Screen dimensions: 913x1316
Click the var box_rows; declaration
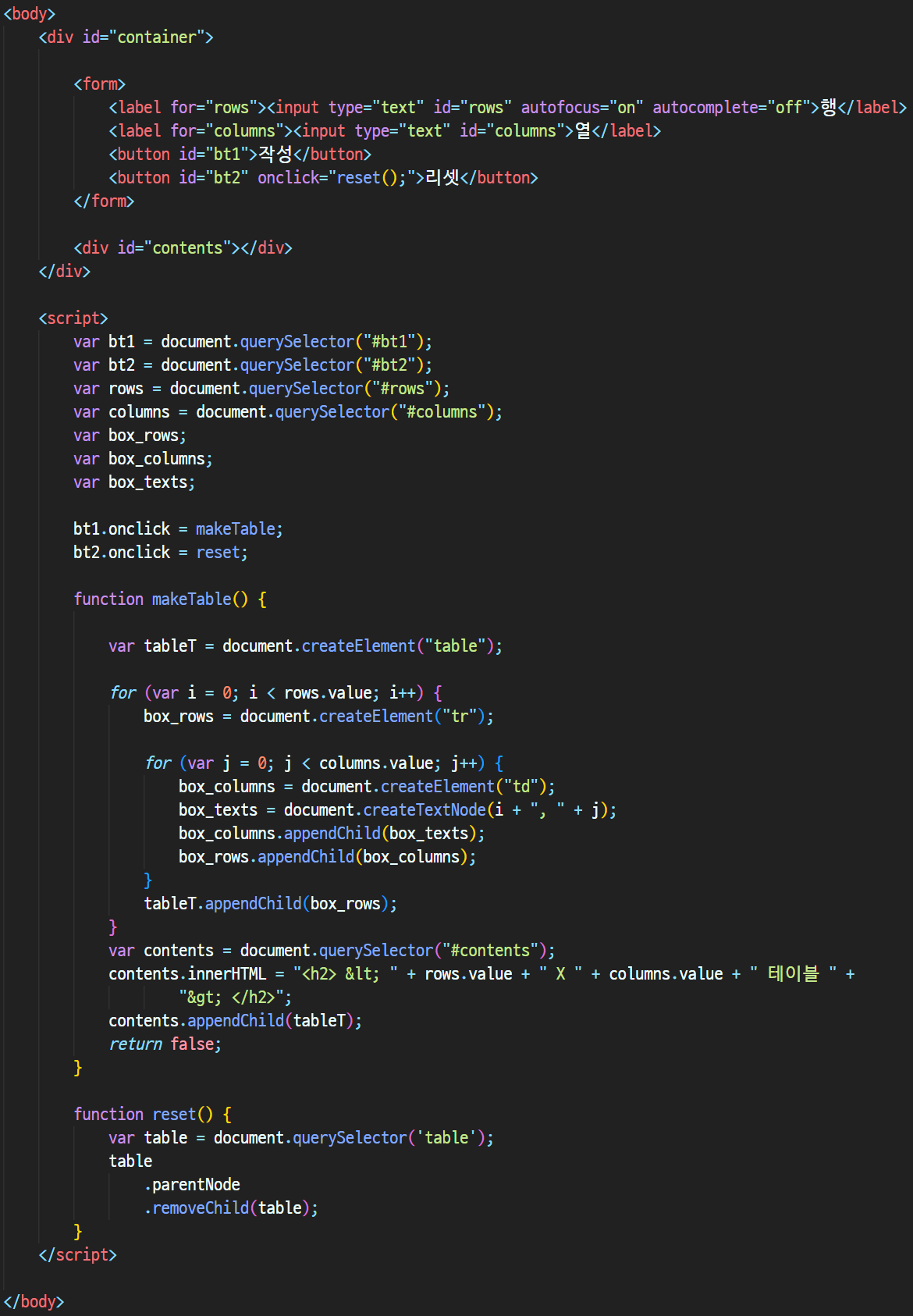pyautogui.click(x=130, y=436)
